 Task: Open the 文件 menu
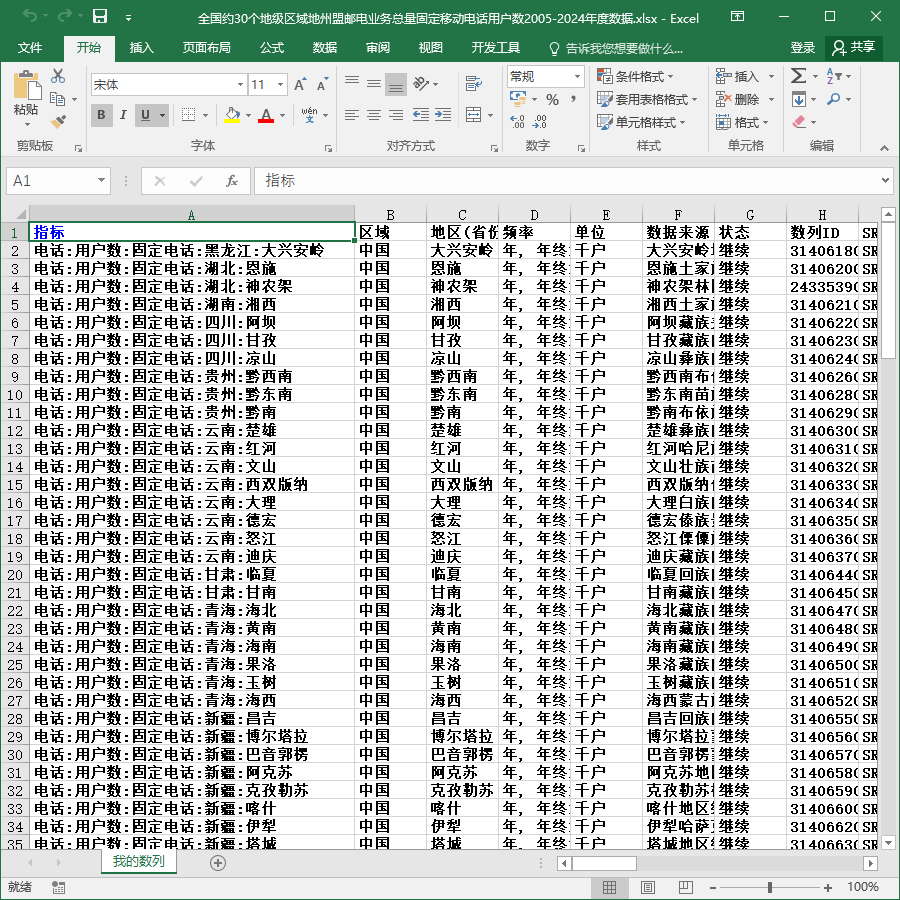[x=30, y=48]
